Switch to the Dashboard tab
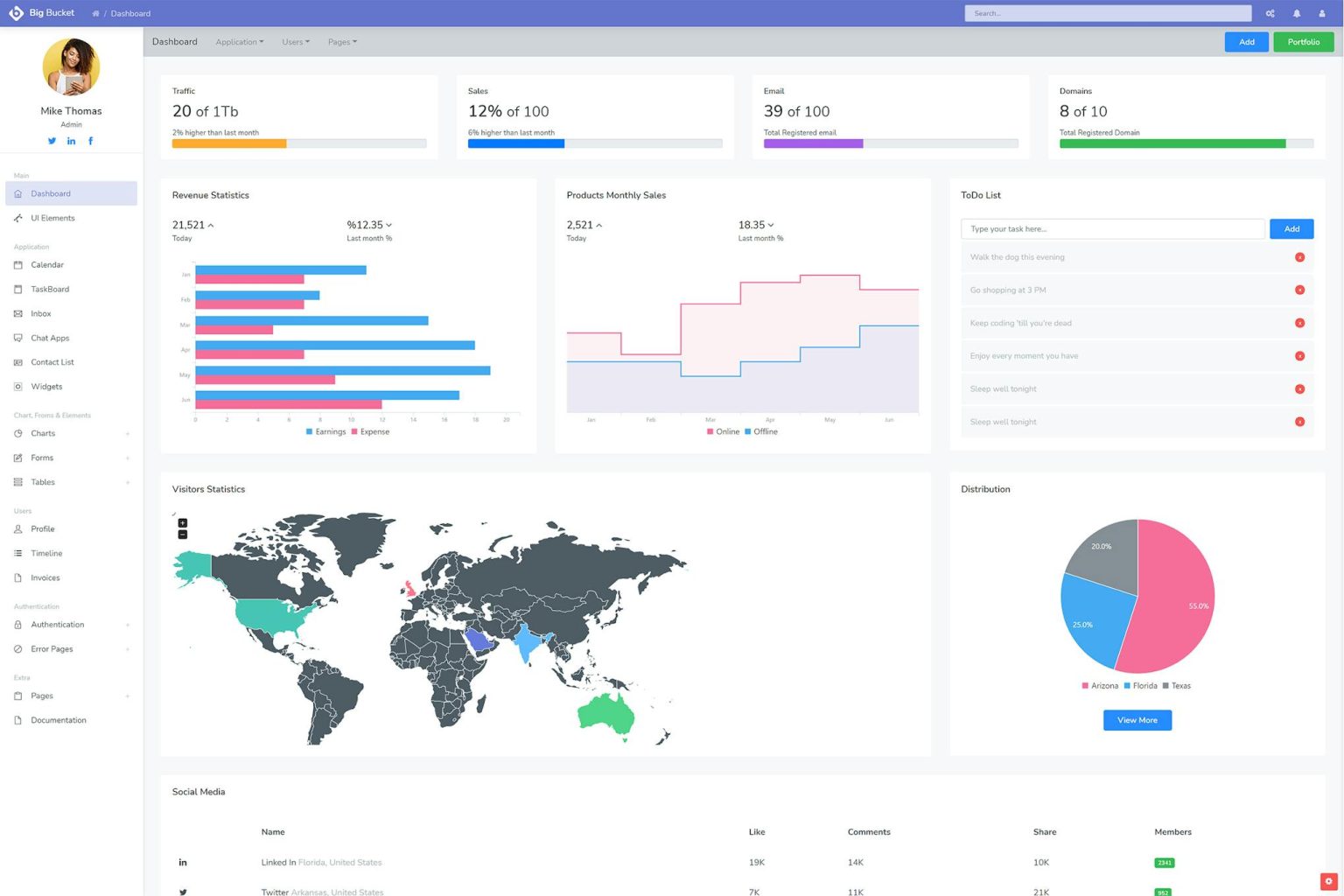Screen dimensions: 1344x896 pos(174,41)
